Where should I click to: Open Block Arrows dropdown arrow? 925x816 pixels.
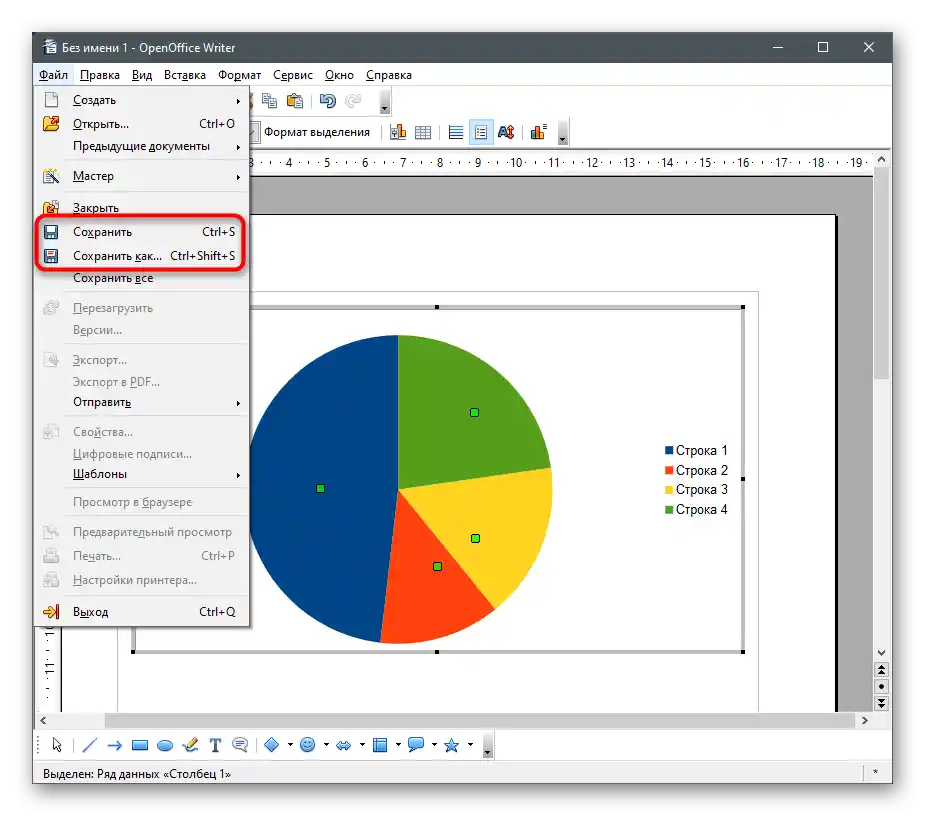(362, 745)
